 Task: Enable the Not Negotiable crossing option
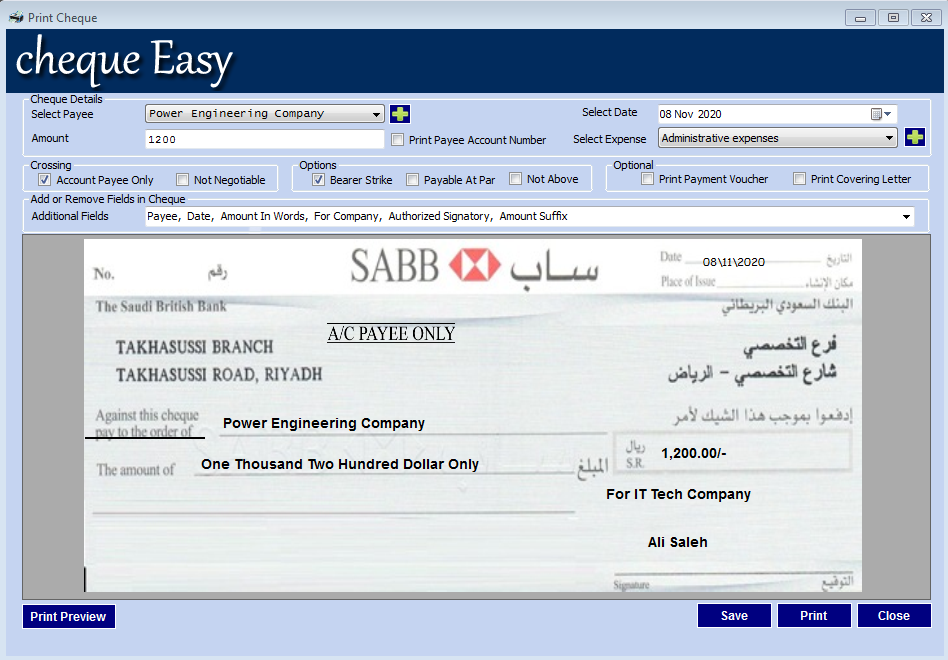pos(182,178)
